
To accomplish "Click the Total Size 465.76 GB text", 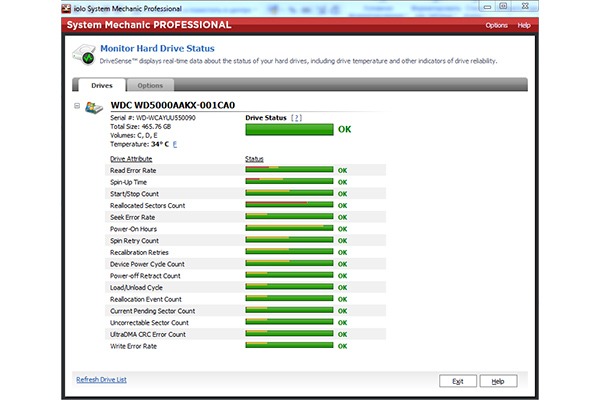I will tap(140, 127).
